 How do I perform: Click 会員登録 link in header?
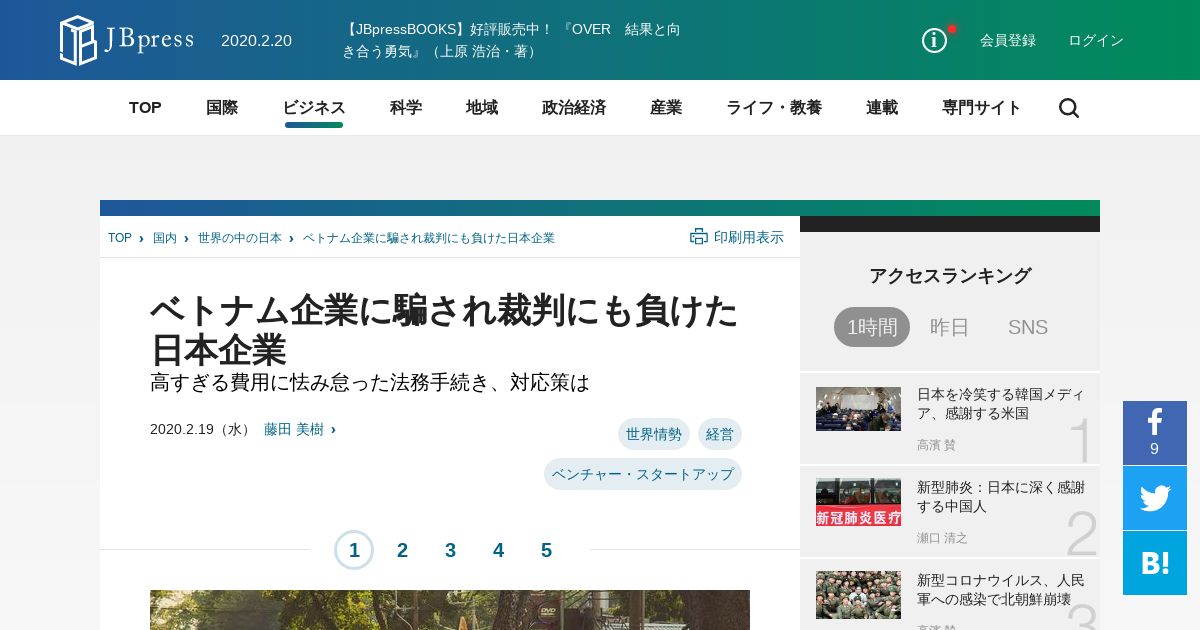coord(1008,40)
